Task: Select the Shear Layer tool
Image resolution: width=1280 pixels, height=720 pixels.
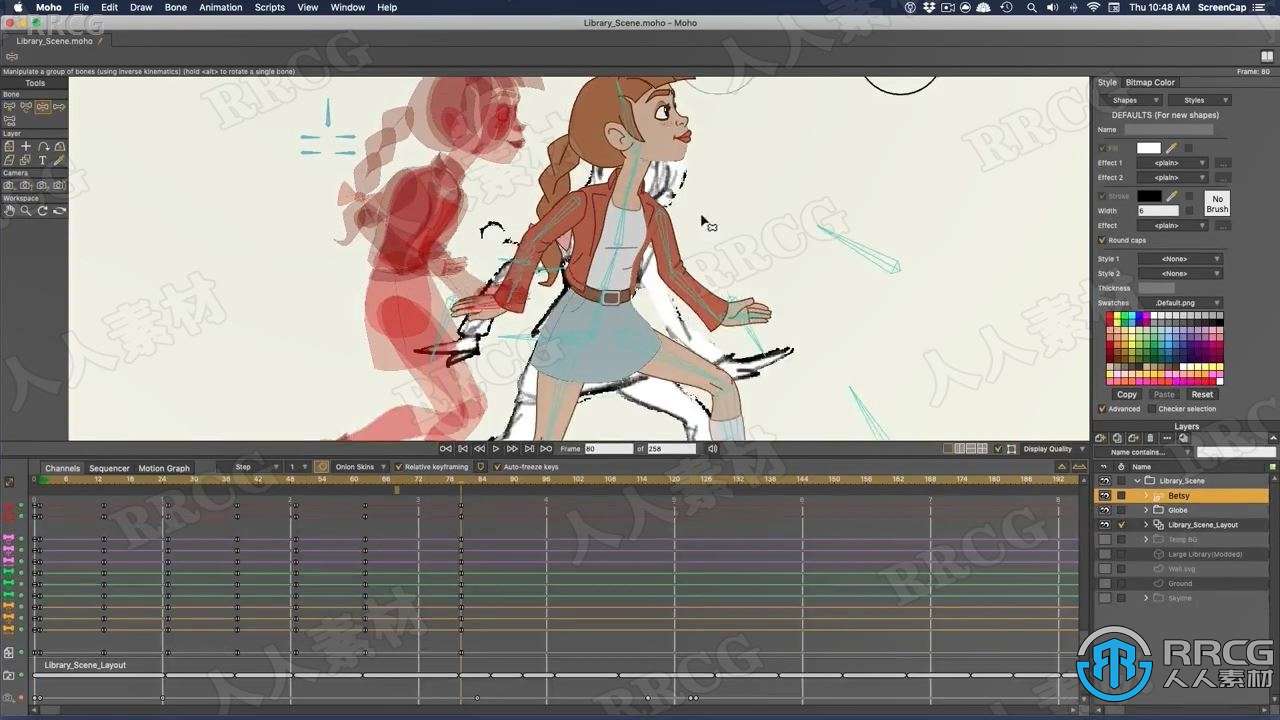Action: (x=9, y=160)
